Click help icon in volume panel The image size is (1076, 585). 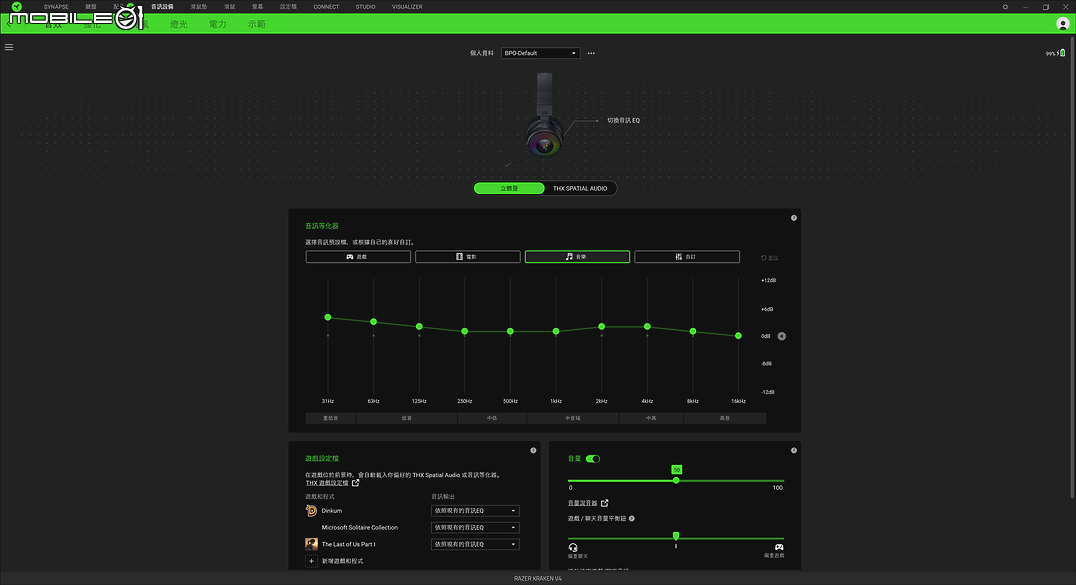[794, 450]
